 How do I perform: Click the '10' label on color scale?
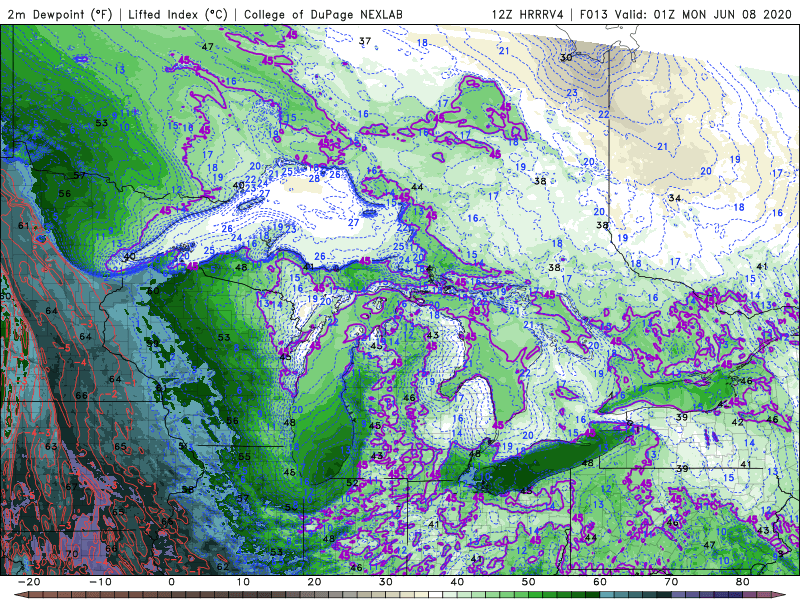point(243,582)
